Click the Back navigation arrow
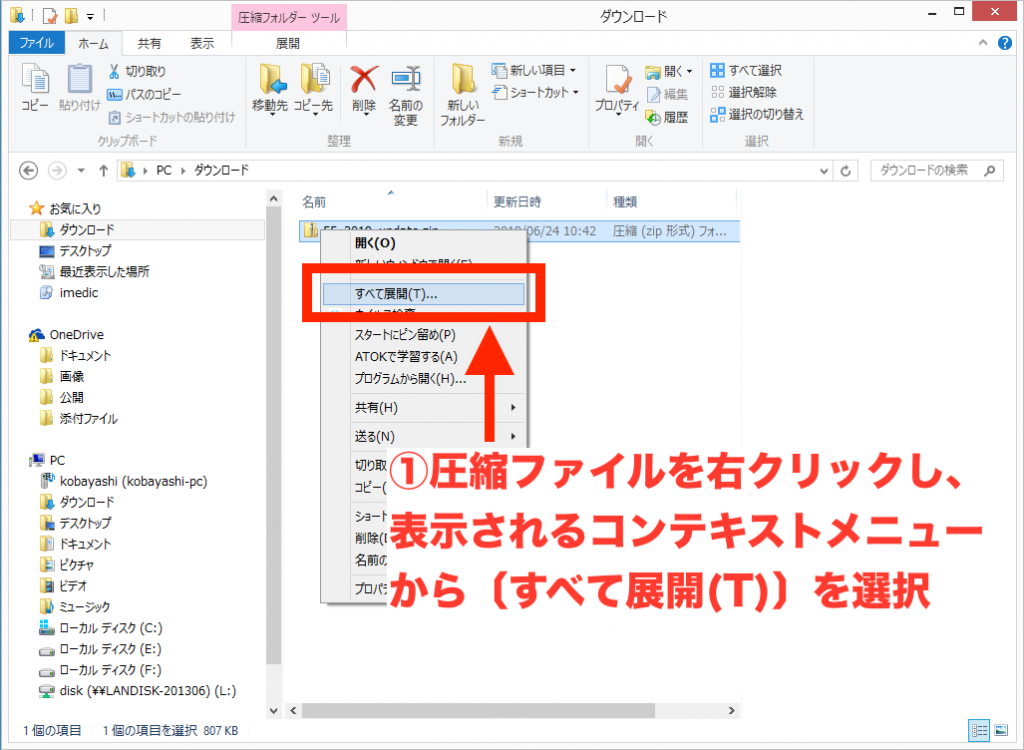The width and height of the screenshot is (1024, 750). click(28, 171)
